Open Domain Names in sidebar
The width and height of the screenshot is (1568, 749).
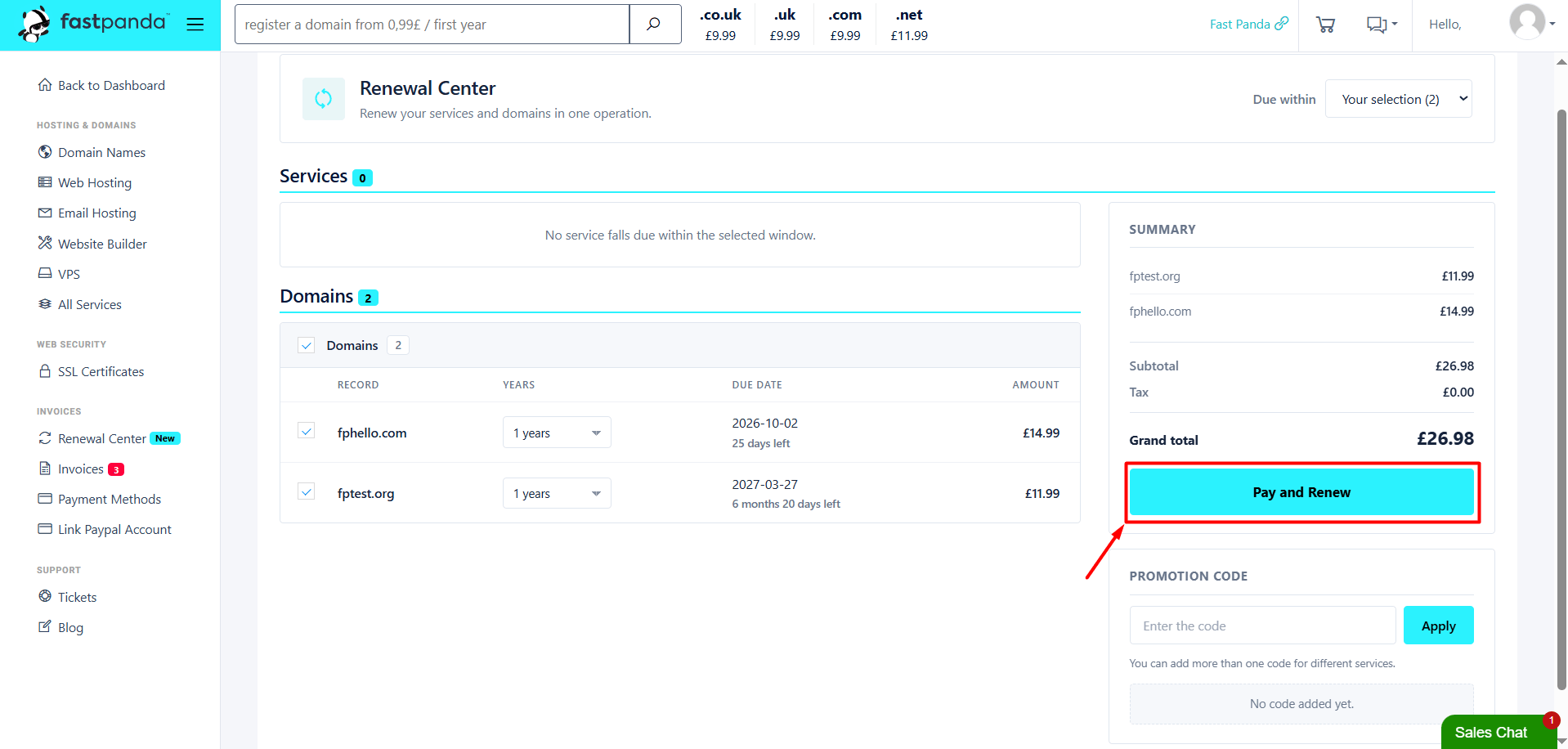101,152
